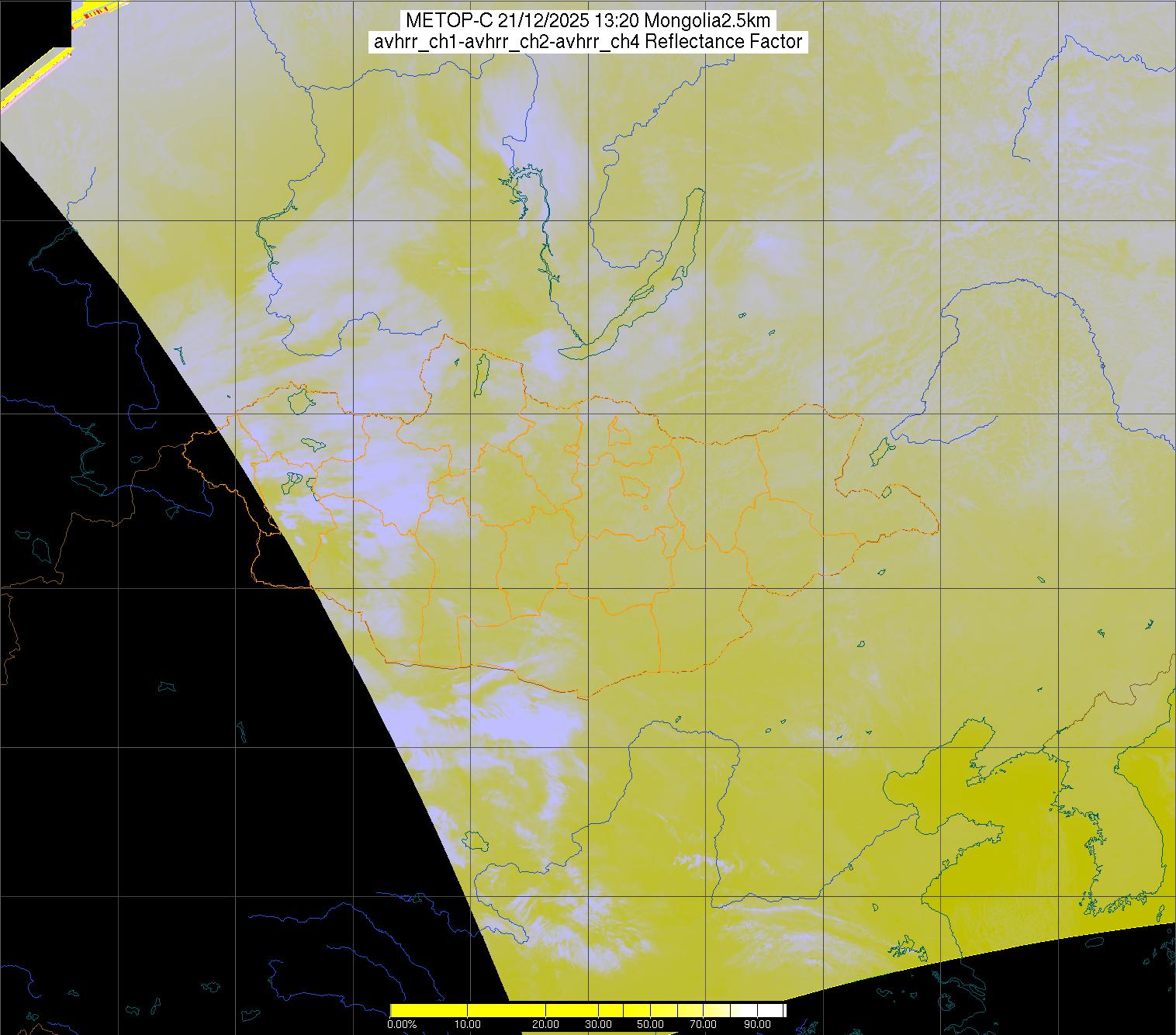
Task: Click the 50.00 label on the legend
Action: click(x=650, y=1025)
